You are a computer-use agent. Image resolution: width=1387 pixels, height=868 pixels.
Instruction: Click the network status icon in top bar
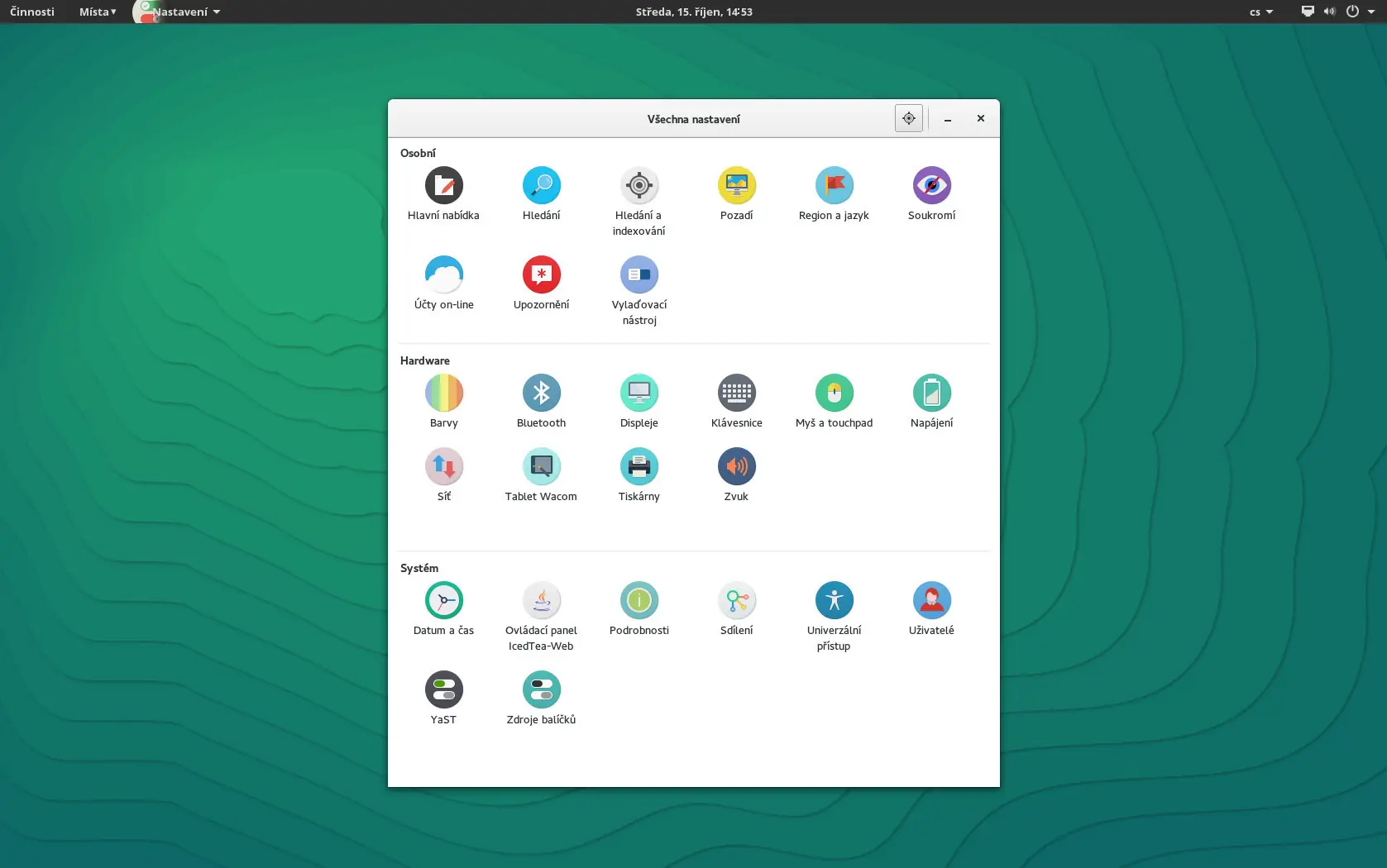click(1308, 12)
